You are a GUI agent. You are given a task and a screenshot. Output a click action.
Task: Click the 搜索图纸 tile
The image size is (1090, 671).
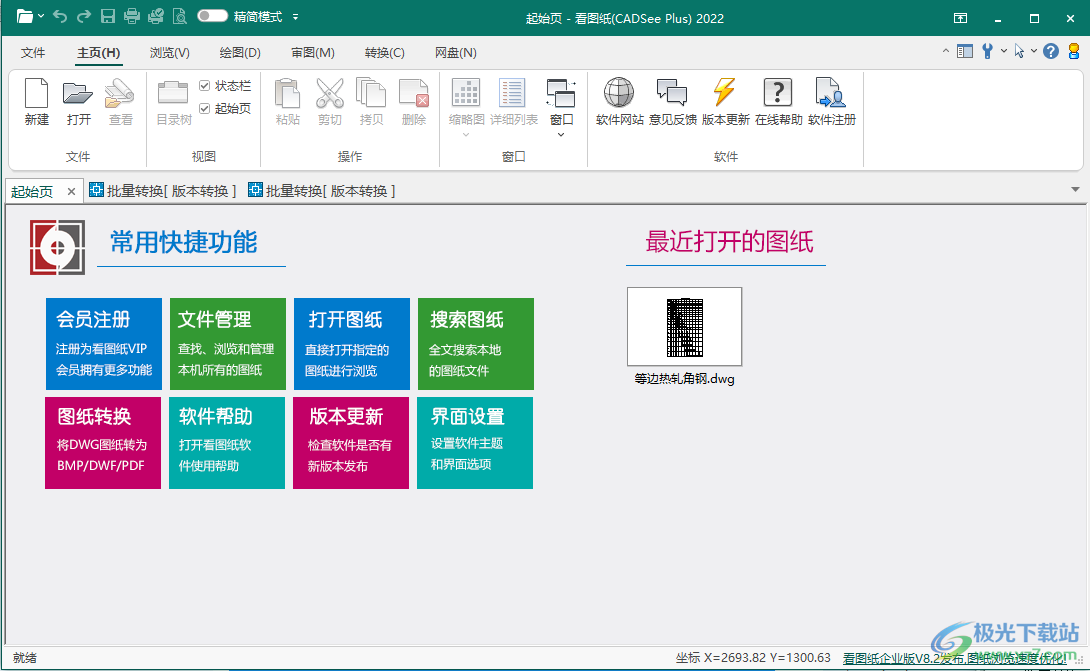click(x=475, y=344)
